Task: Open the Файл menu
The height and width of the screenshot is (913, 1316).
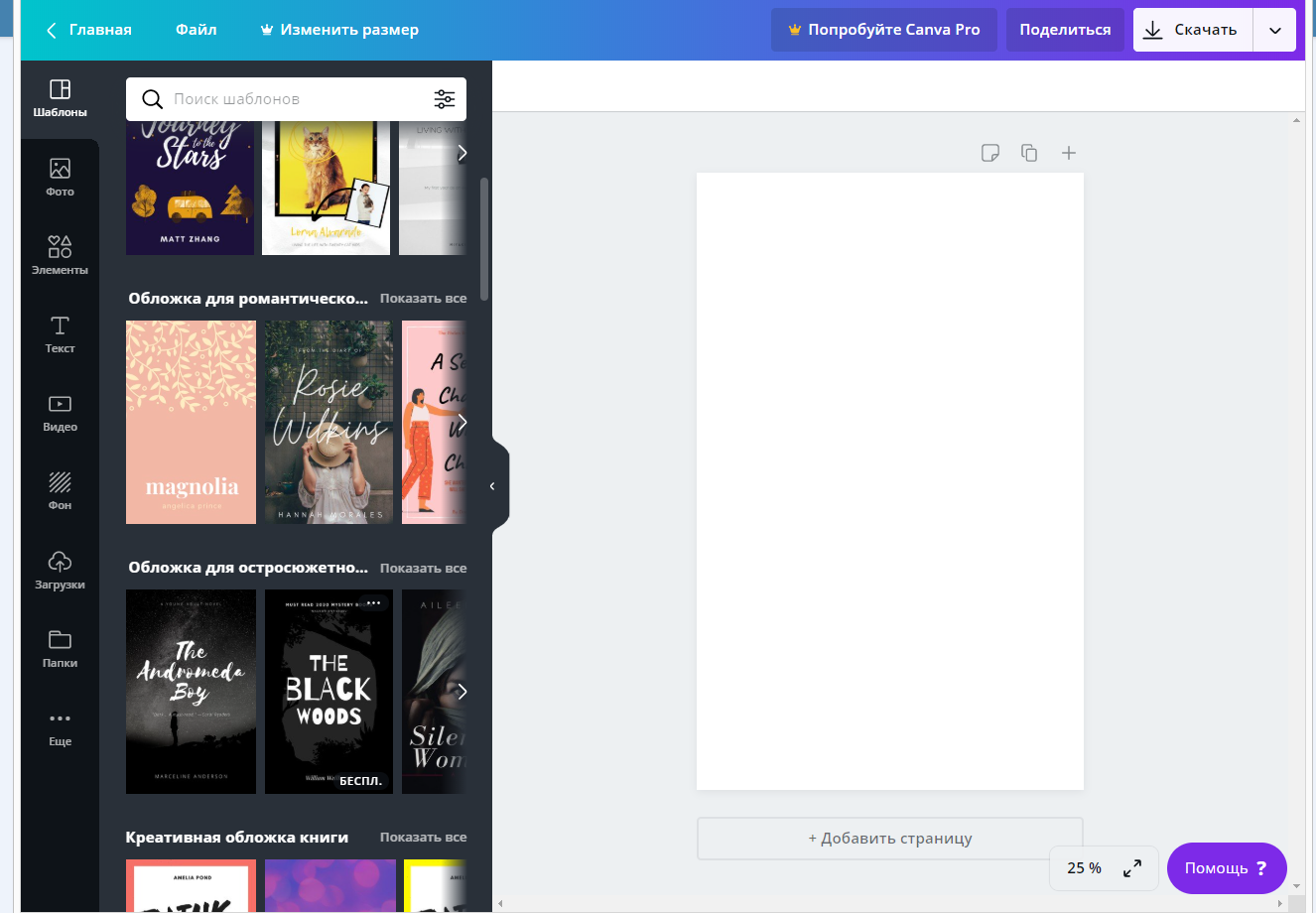Action: (196, 30)
